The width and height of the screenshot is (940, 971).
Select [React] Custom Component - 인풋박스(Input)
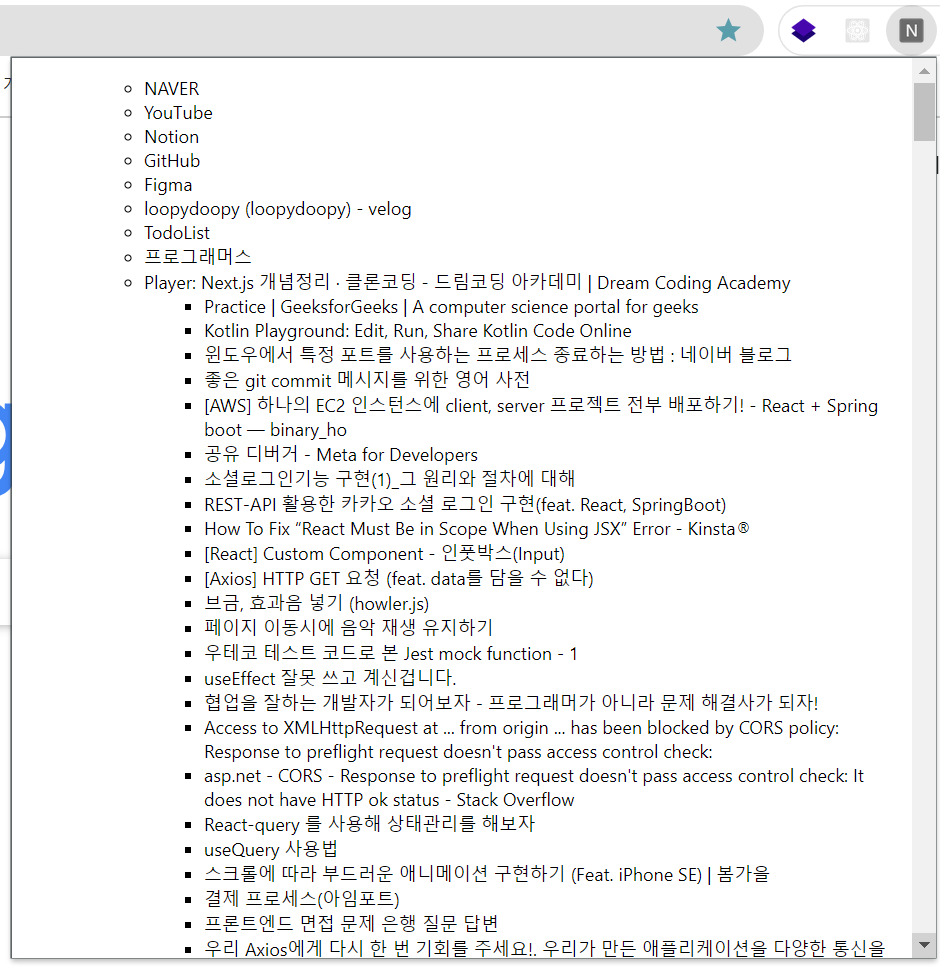[x=385, y=554]
